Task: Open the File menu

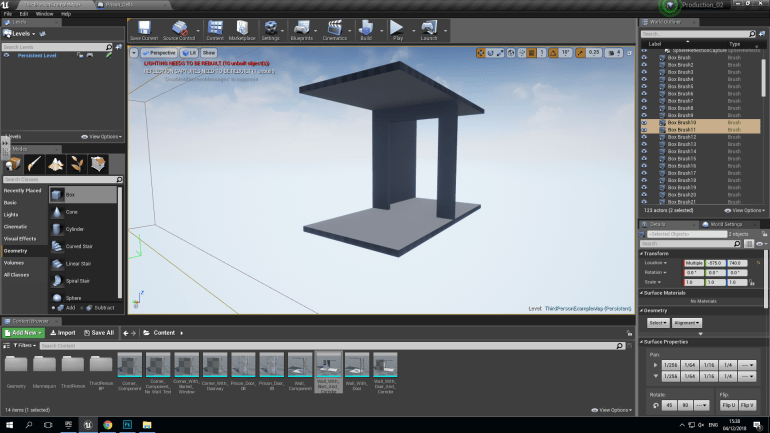Action: (x=8, y=14)
